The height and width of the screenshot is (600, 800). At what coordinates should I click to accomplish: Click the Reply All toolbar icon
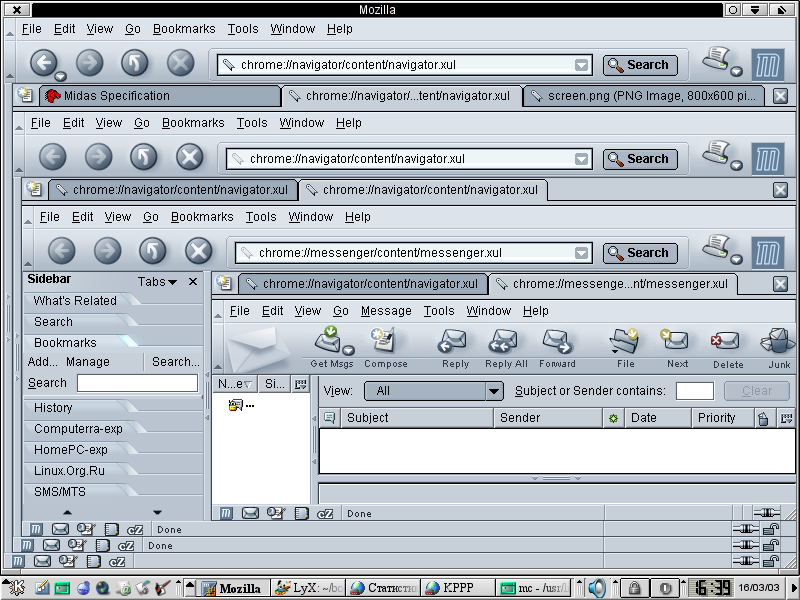coord(506,342)
